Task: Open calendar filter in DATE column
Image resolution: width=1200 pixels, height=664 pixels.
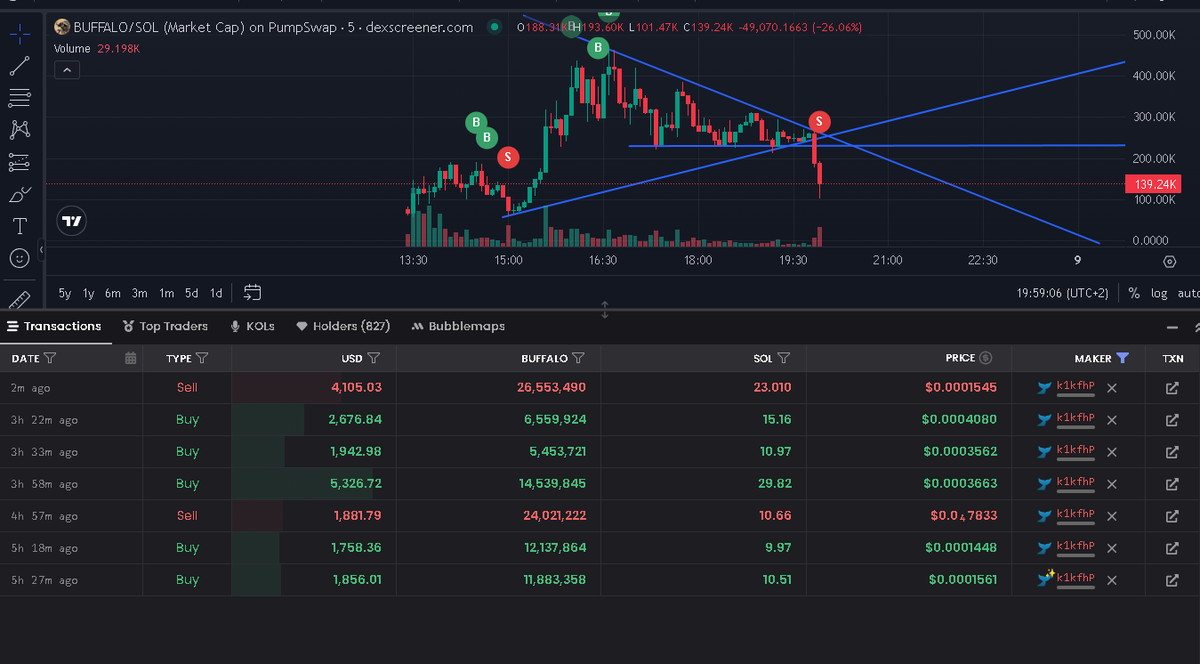Action: 130,358
